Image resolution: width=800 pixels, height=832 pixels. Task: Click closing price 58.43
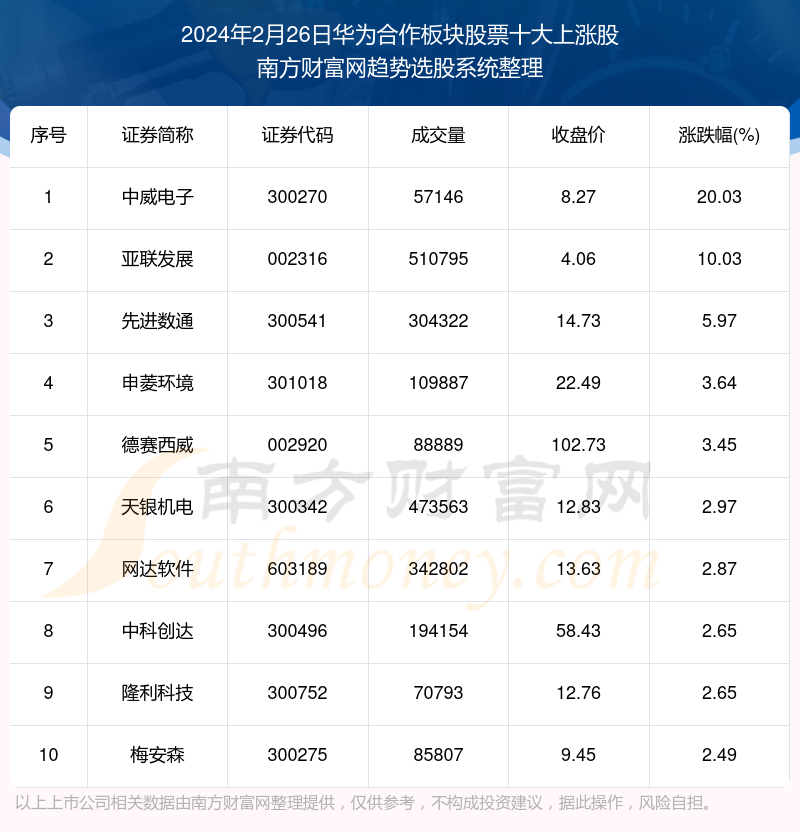pos(578,631)
